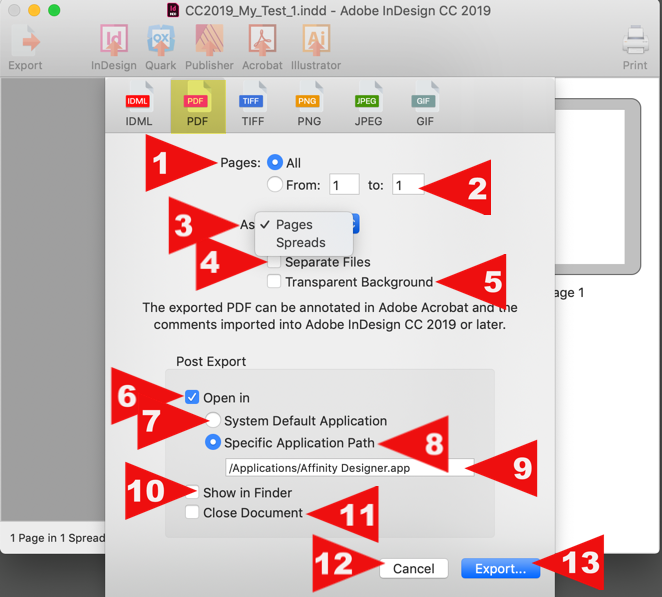Click the page 1 thumbnail preview

pyautogui.click(x=591, y=187)
